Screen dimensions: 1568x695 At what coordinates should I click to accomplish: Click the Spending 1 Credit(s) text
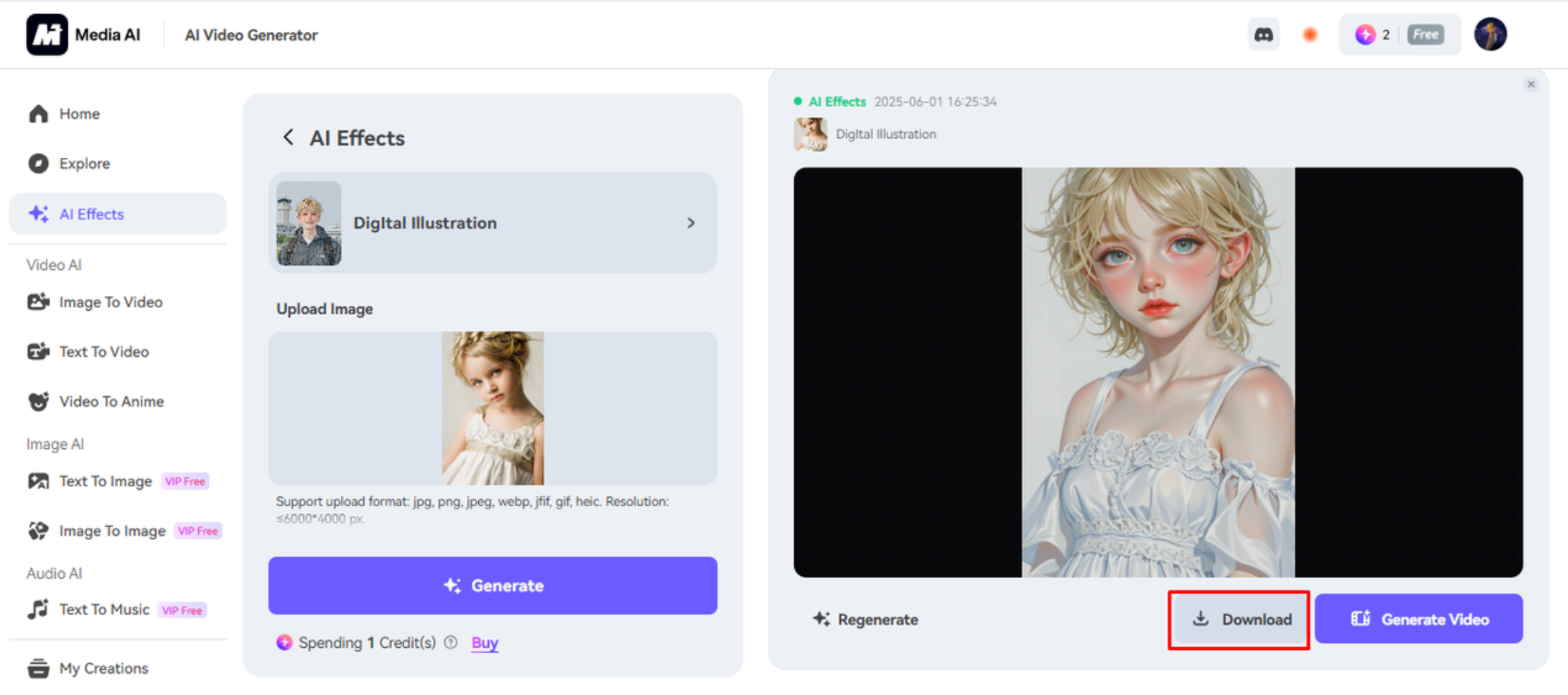pos(367,642)
